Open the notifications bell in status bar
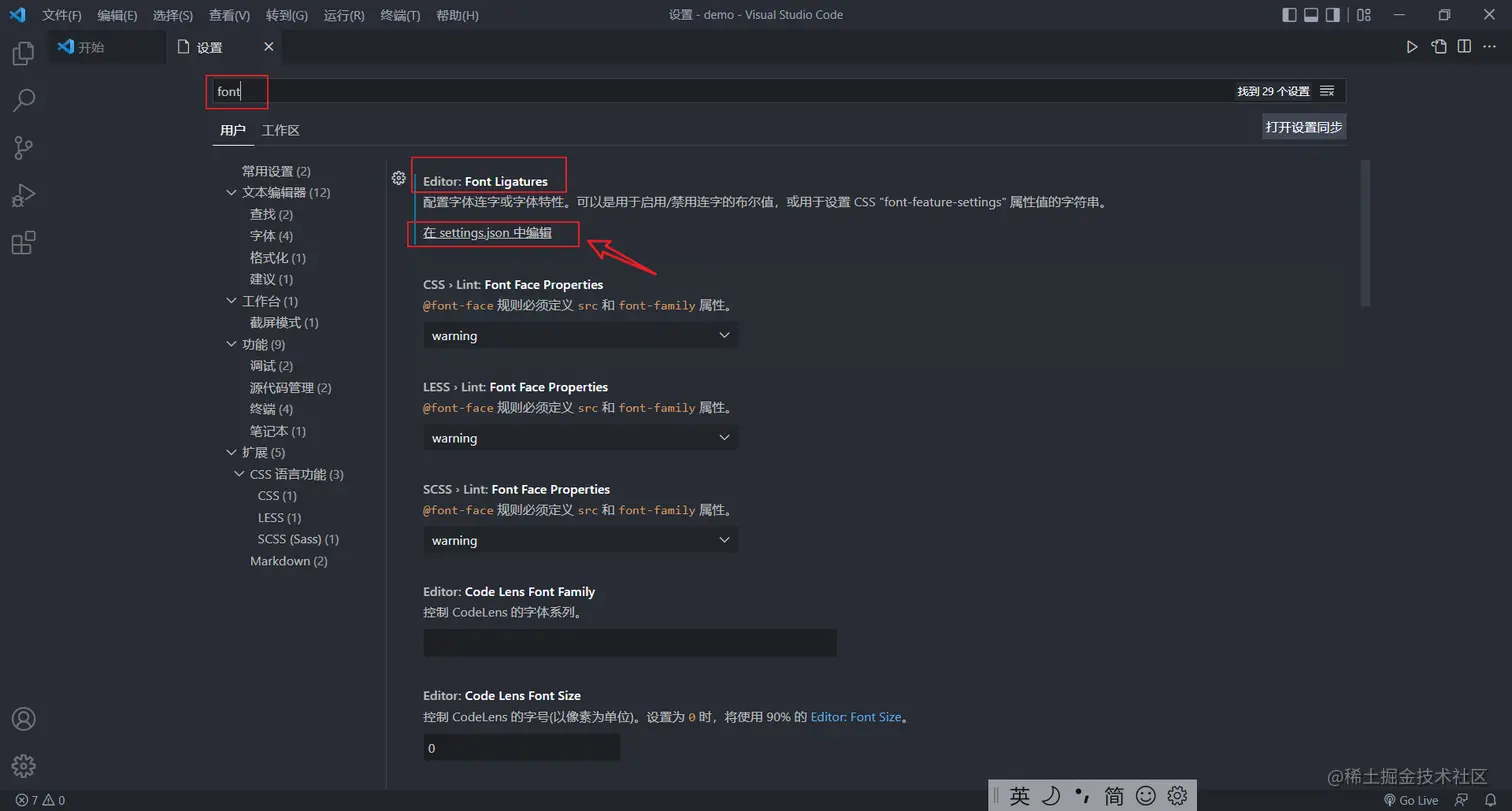The height and width of the screenshot is (811, 1512). click(x=1490, y=800)
